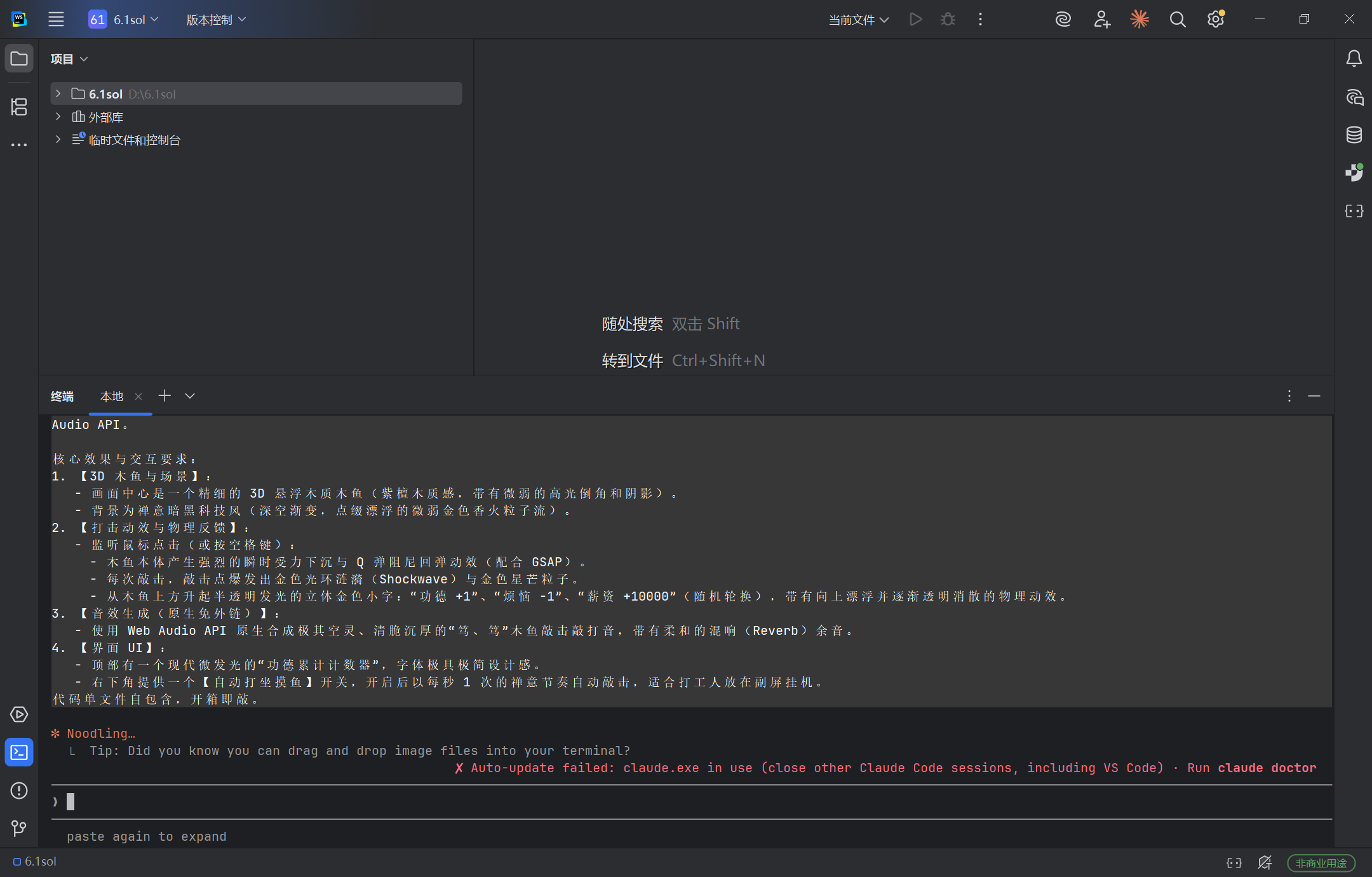Screen dimensions: 1372x877
Task: Open the Services tool window
Action: 19,714
